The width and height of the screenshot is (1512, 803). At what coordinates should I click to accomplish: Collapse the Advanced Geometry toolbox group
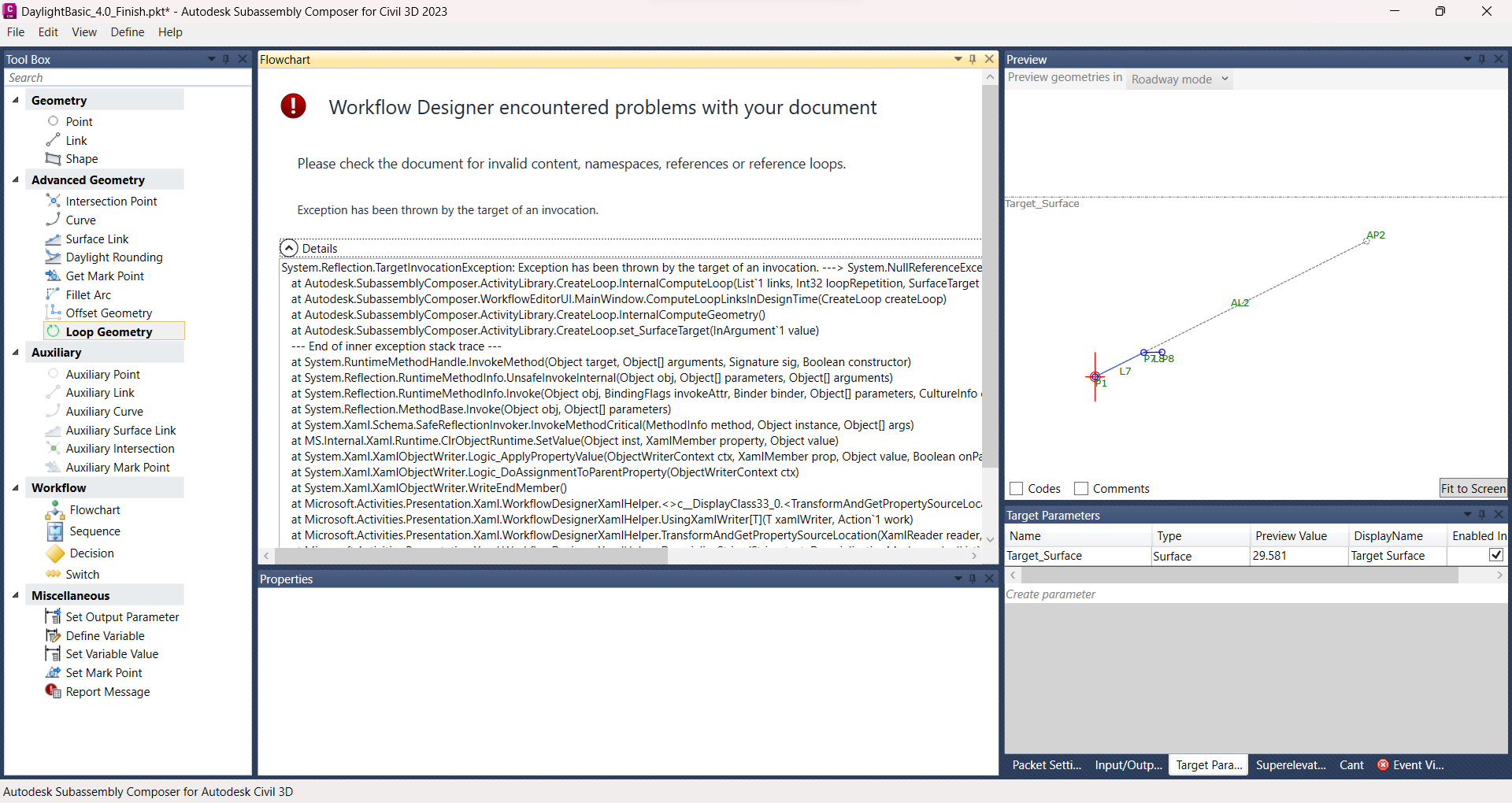[x=15, y=179]
